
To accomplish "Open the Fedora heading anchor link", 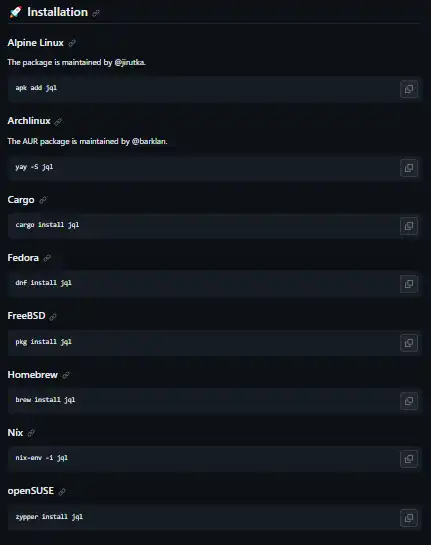I will (47, 258).
